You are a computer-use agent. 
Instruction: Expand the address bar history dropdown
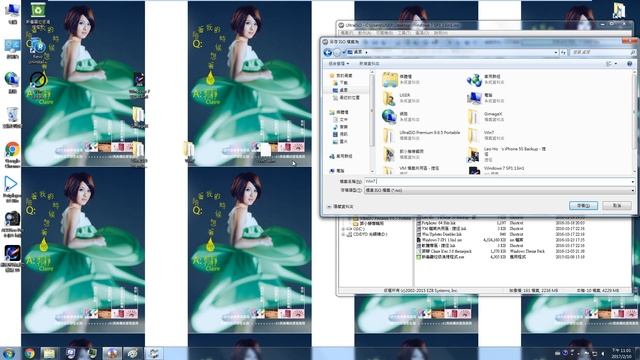tap(556, 52)
